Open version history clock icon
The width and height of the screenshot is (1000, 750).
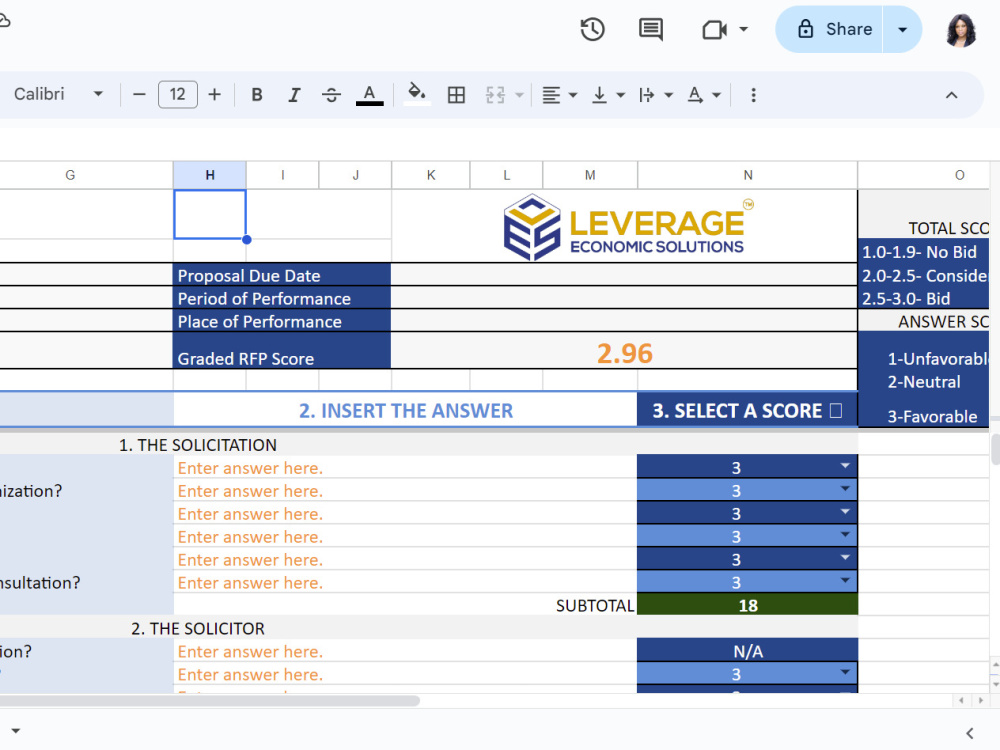coord(592,29)
